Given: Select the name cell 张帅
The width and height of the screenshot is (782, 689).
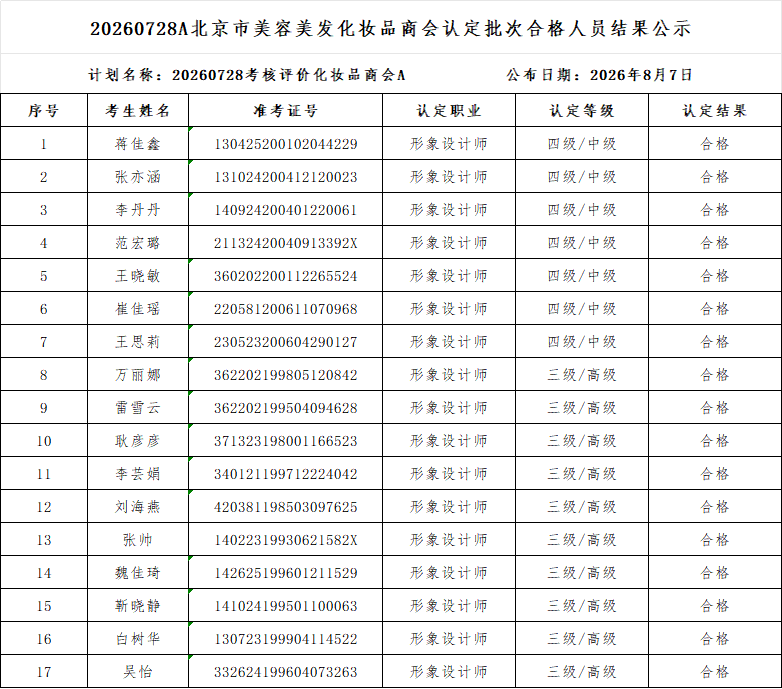Looking at the screenshot, I should coord(138,540).
